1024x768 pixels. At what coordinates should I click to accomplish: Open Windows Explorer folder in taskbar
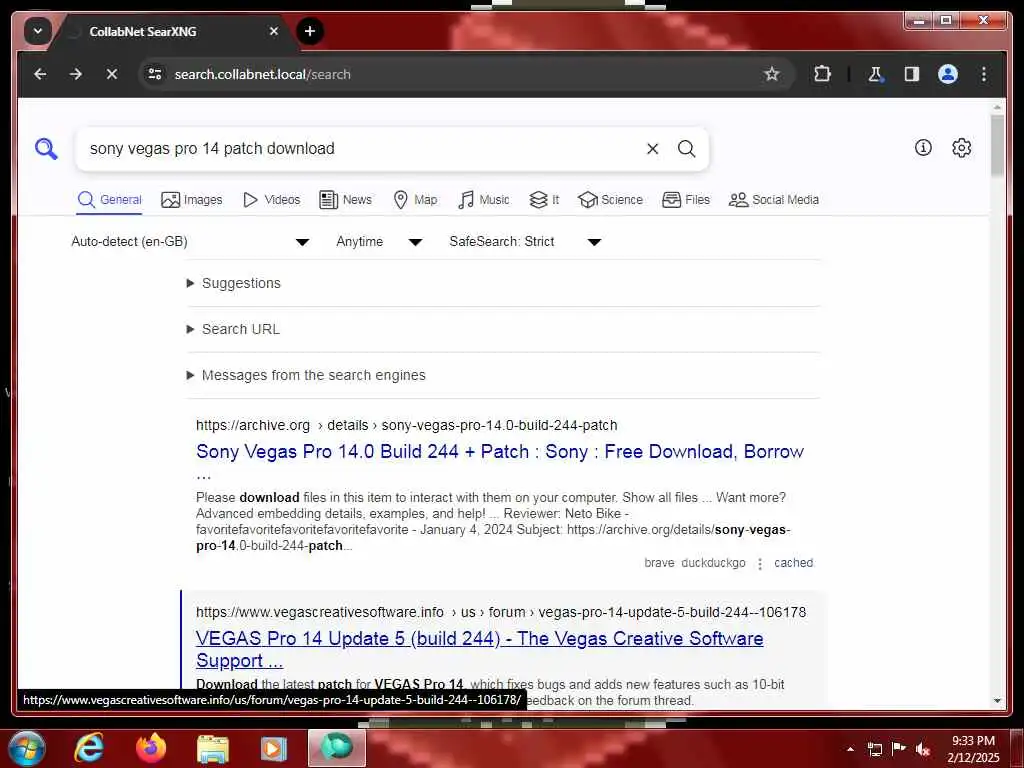tap(213, 748)
